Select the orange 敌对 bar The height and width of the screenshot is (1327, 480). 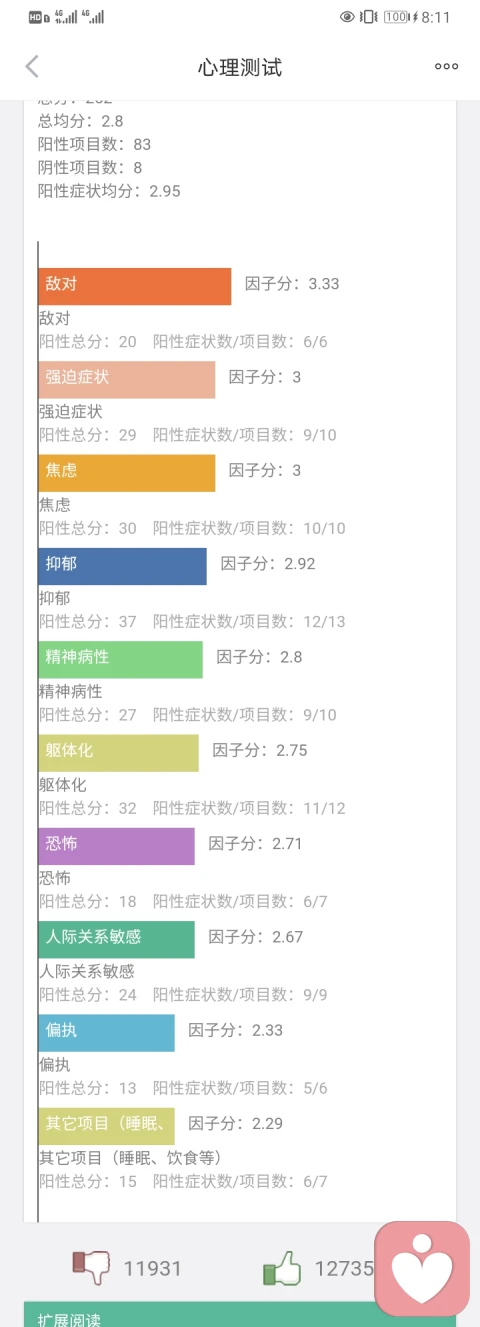point(135,286)
